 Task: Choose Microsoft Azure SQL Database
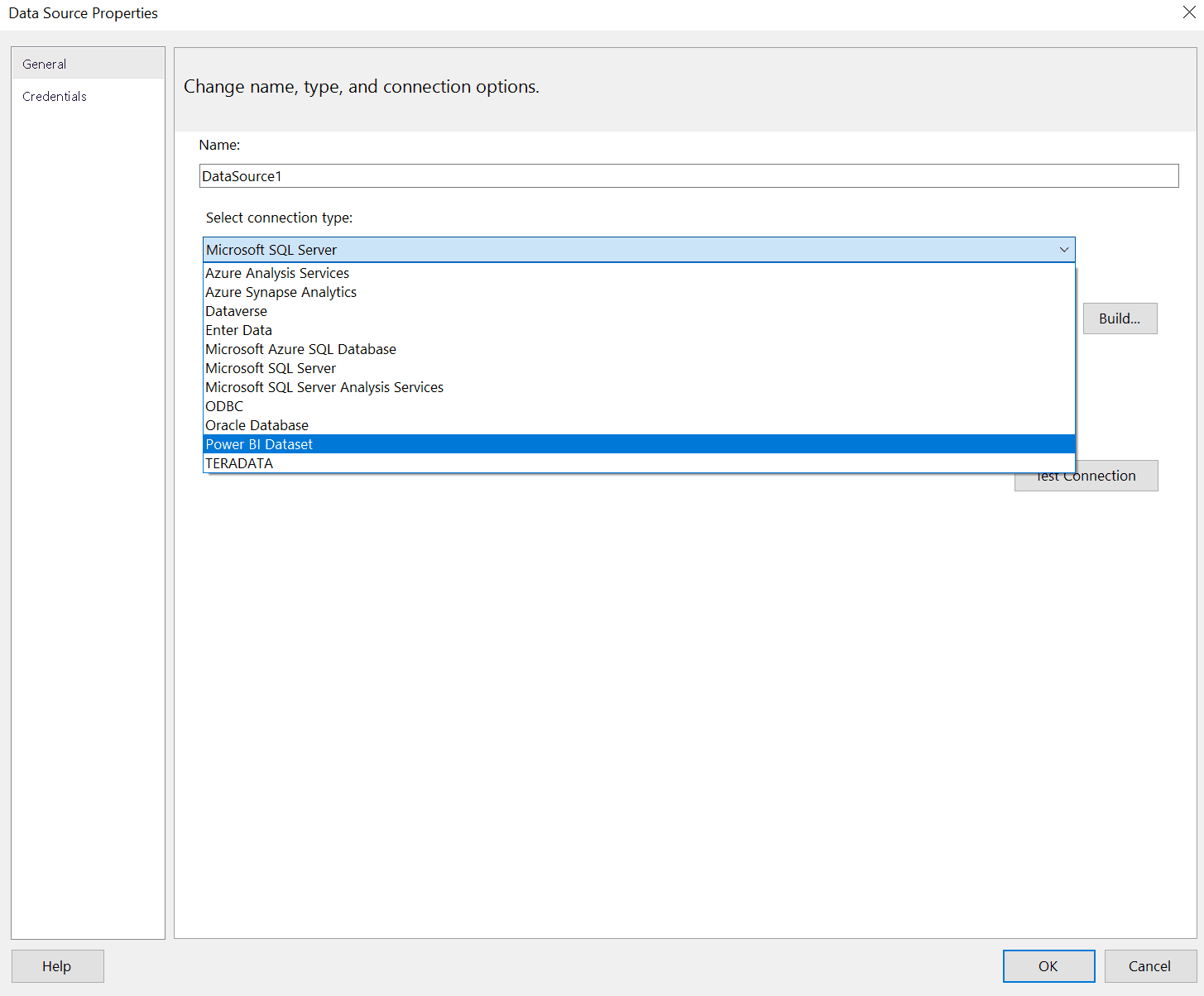pyautogui.click(x=301, y=349)
